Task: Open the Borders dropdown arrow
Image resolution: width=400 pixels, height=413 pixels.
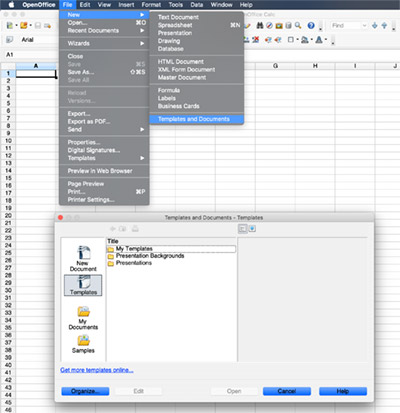Action: pyautogui.click(x=297, y=40)
